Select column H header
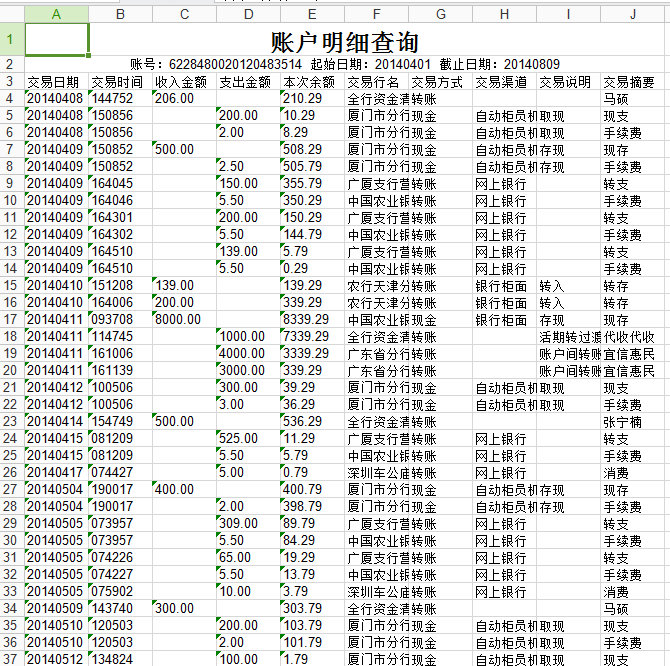The image size is (670, 666). [x=504, y=14]
